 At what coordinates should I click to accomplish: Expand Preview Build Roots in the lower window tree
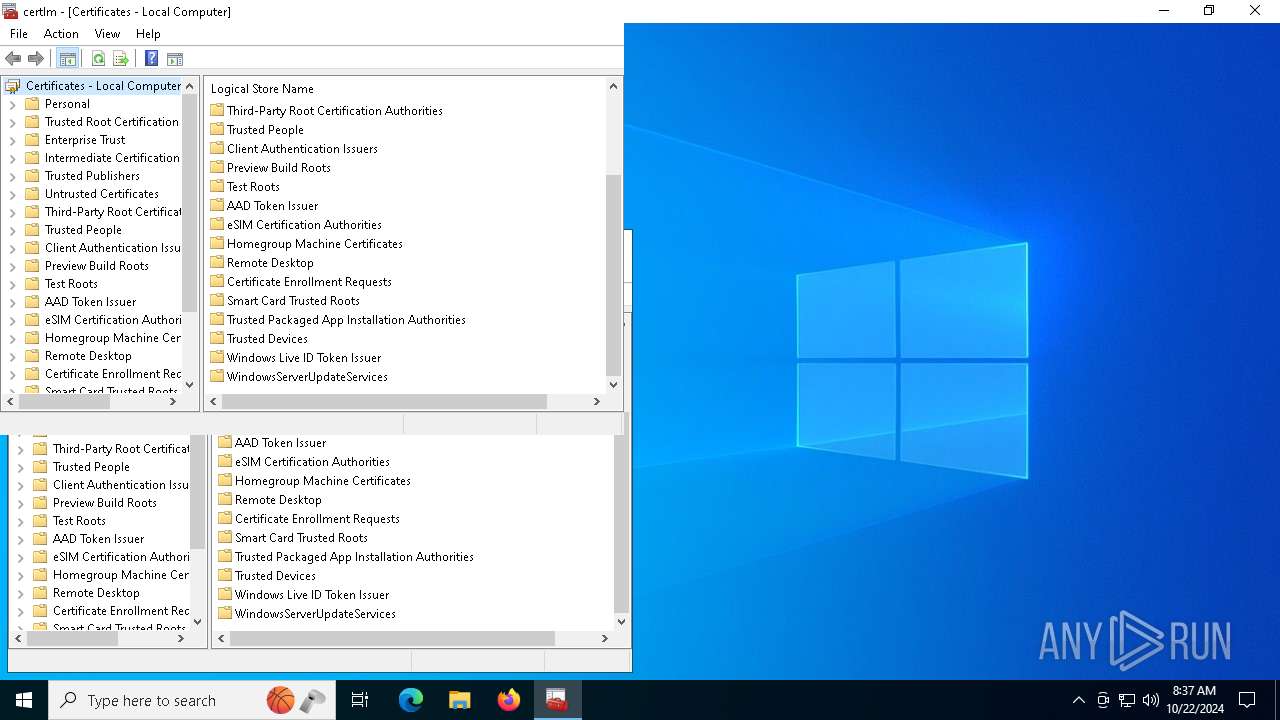tap(21, 503)
